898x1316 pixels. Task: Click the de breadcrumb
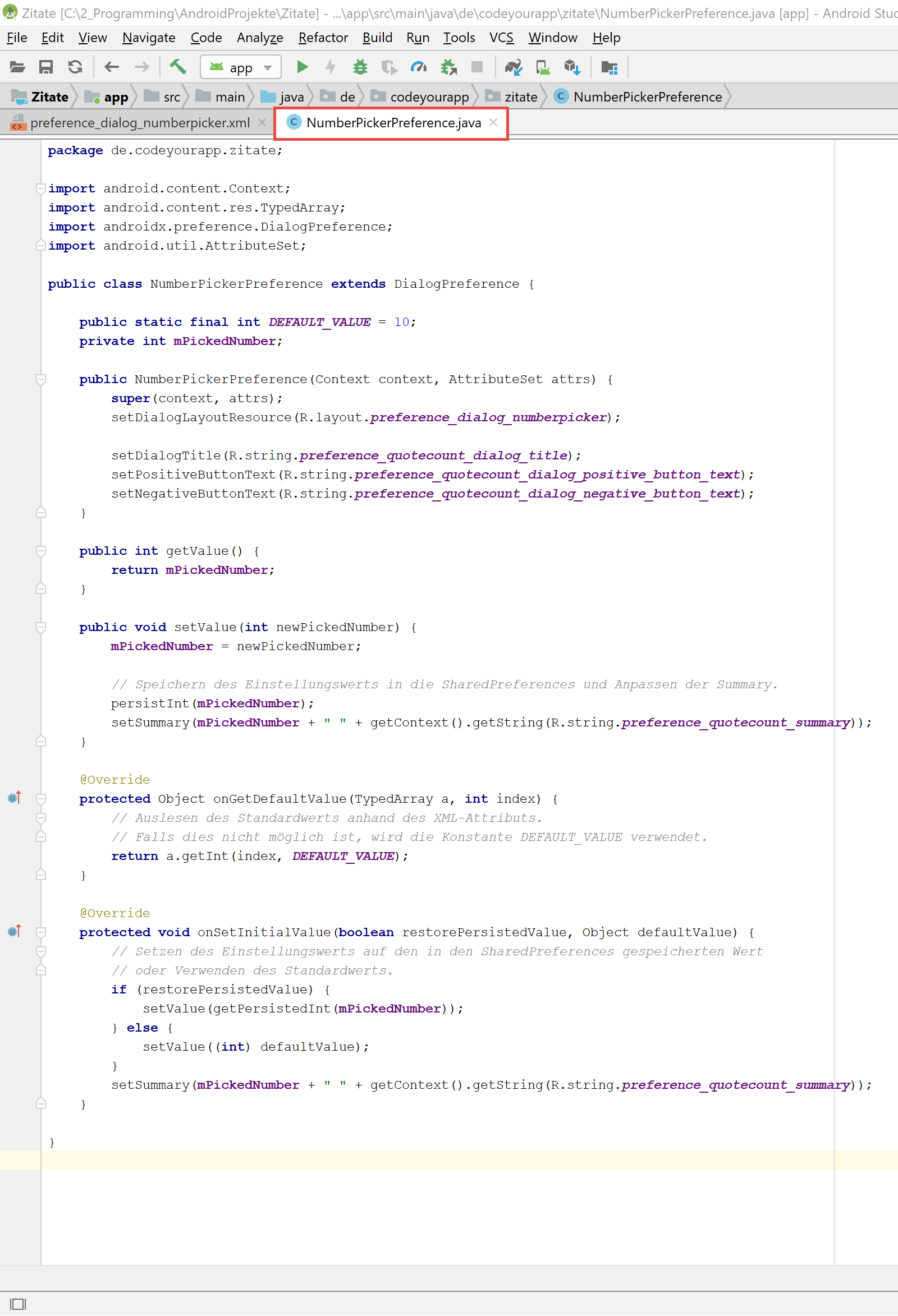click(x=338, y=97)
